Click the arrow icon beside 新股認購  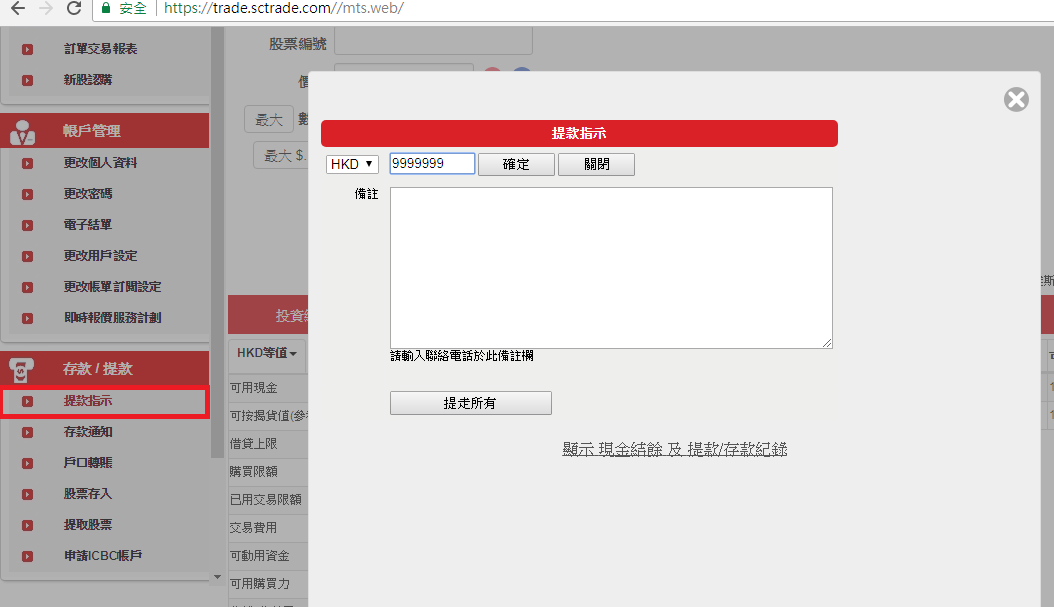click(x=27, y=80)
